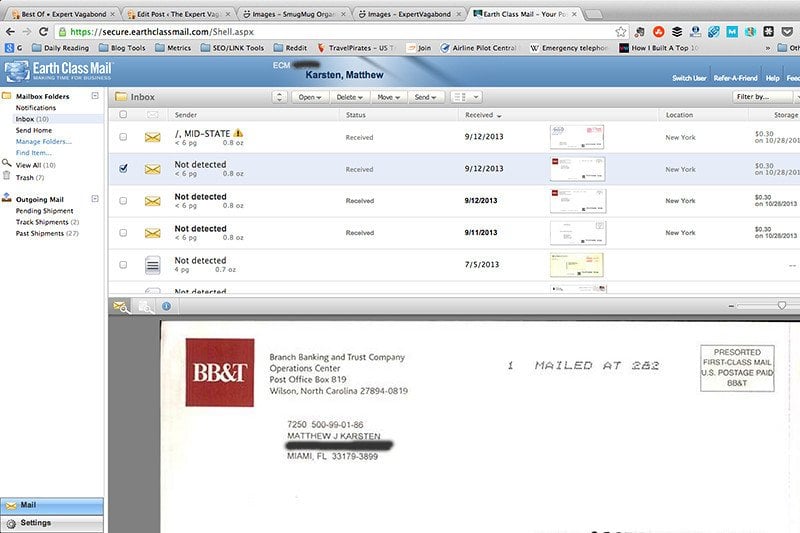Open the Open dropdown menu
The image size is (800, 533).
pyautogui.click(x=310, y=97)
